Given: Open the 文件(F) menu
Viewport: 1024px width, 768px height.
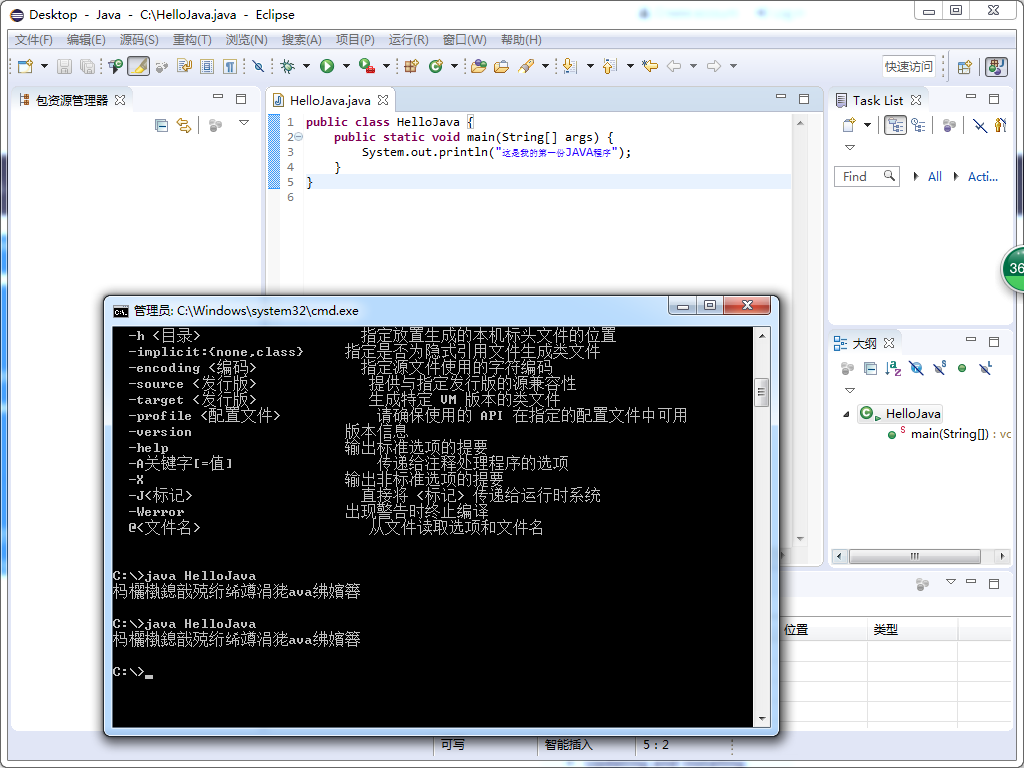Looking at the screenshot, I should 33,40.
